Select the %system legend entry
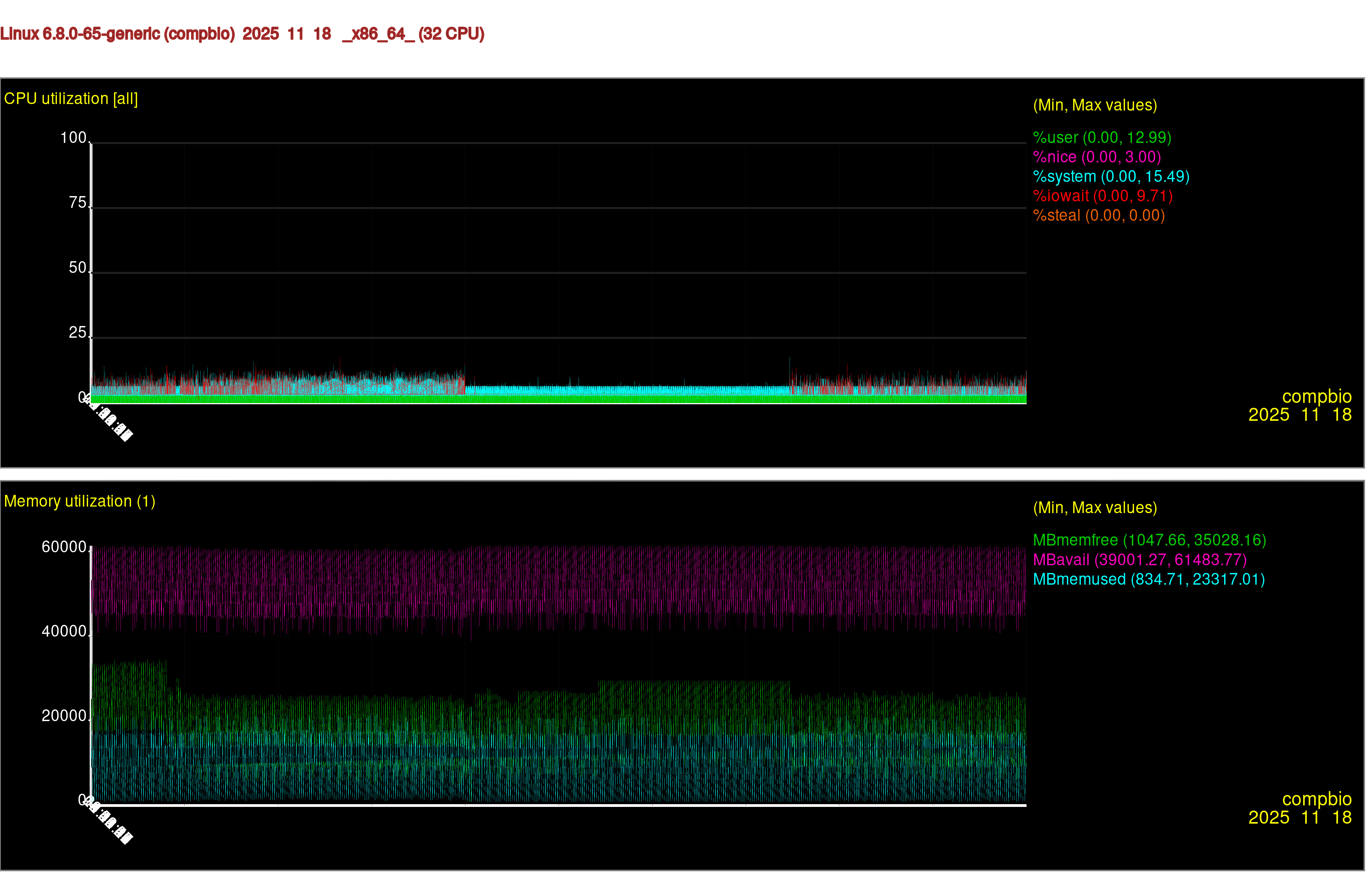This screenshot has width=1372, height=873. tap(1111, 177)
